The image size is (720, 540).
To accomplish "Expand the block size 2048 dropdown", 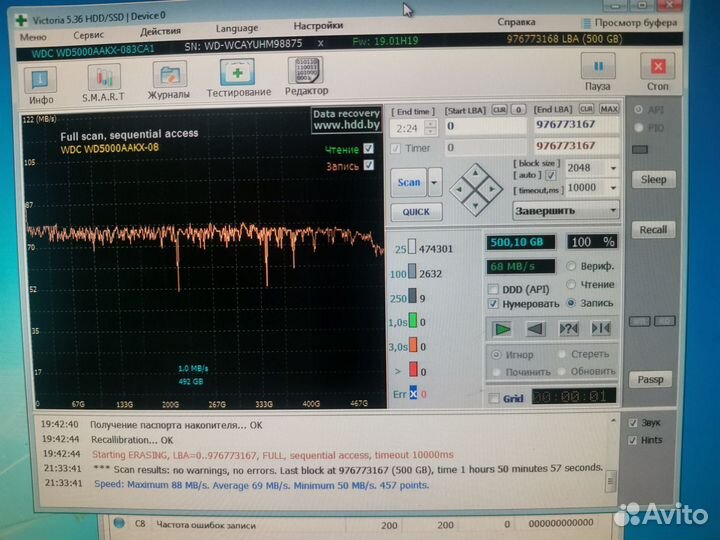I will 612,169.
